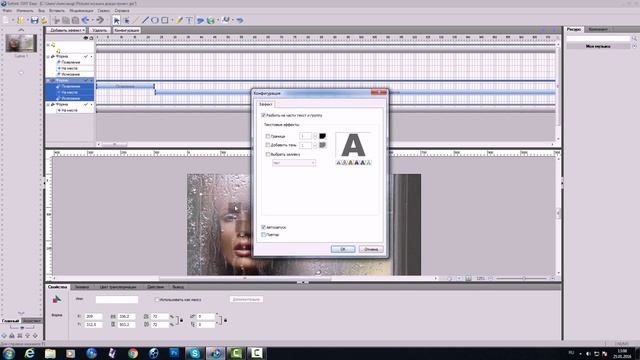Click Cancel in the configuration dialog

point(371,249)
